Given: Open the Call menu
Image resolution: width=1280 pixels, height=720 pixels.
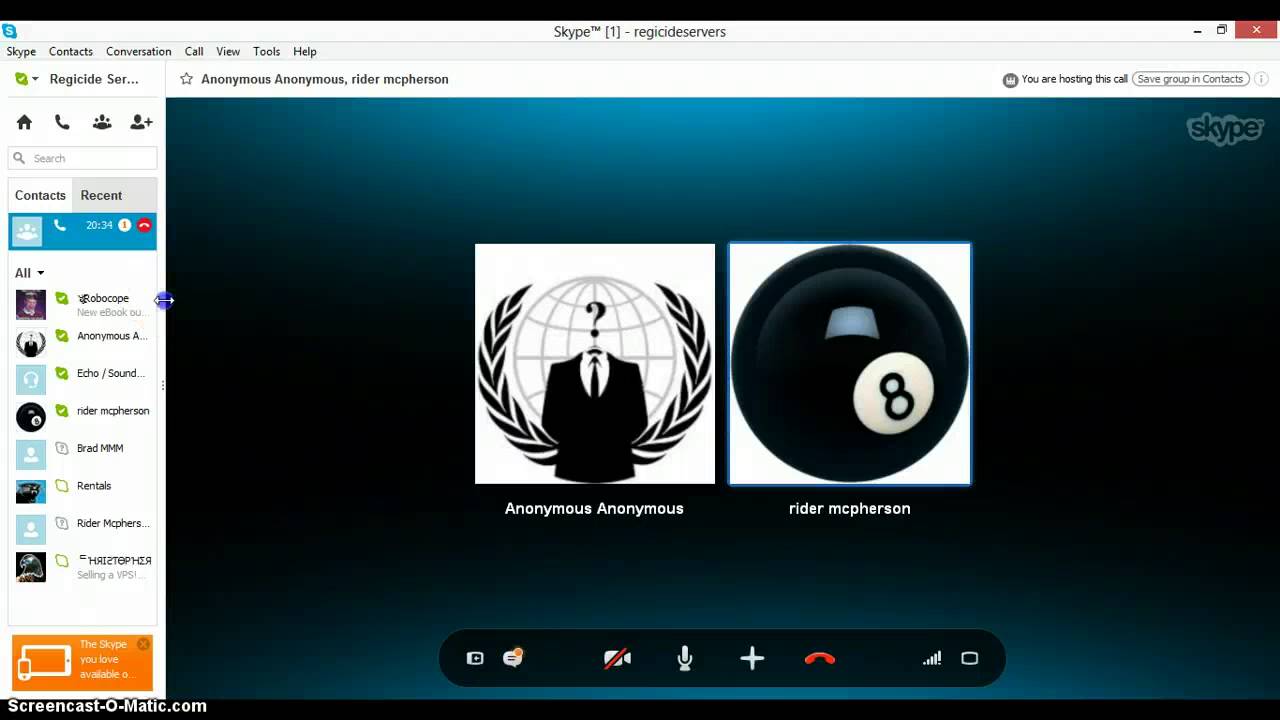Looking at the screenshot, I should (194, 51).
